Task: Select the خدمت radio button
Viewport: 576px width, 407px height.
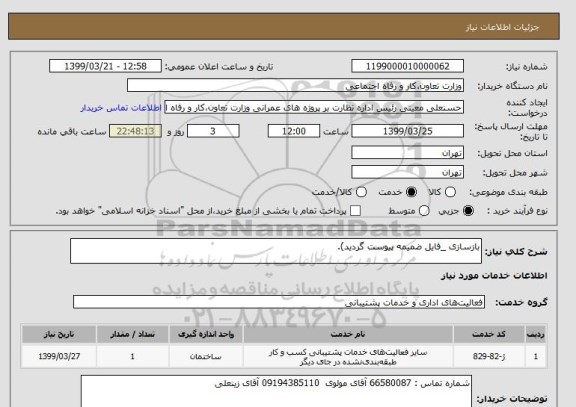Action: click(x=411, y=192)
